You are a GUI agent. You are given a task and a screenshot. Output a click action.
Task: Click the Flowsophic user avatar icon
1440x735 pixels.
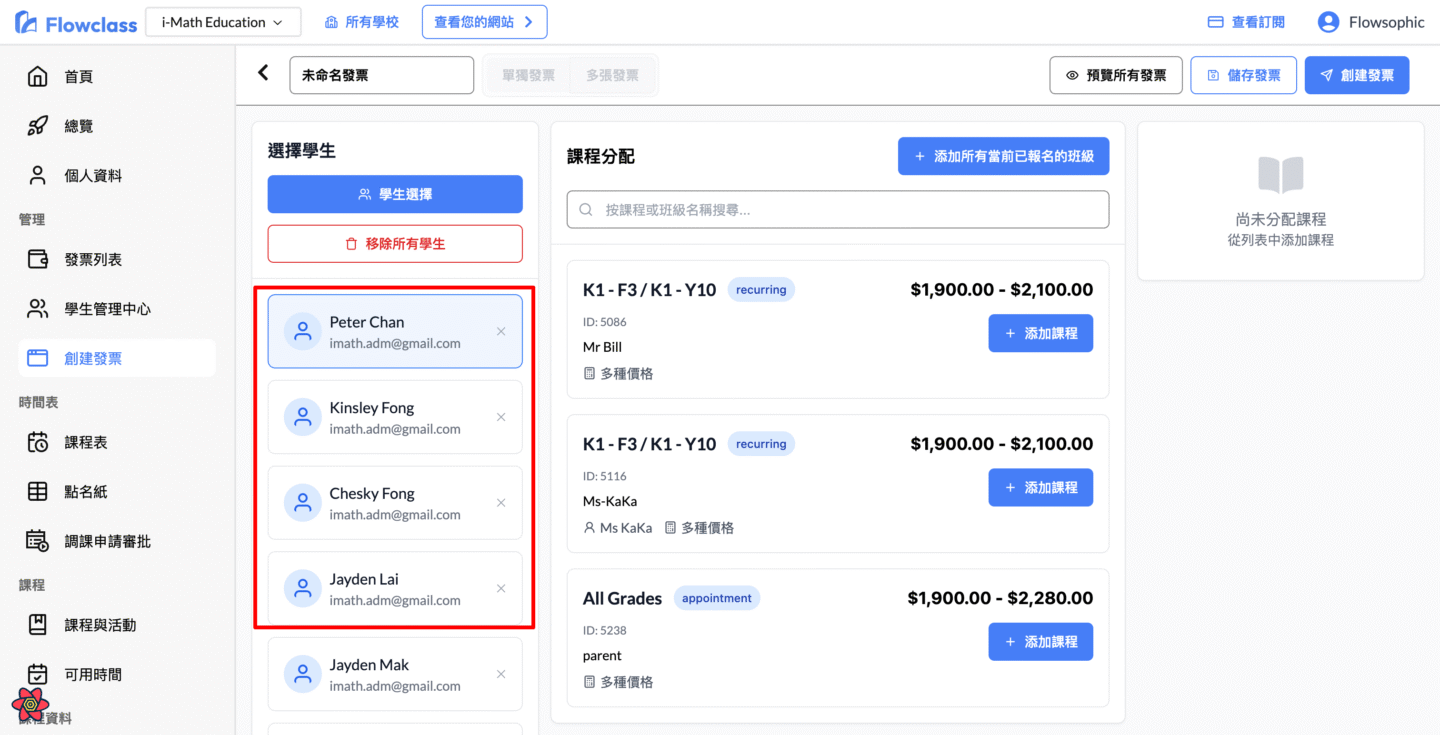pos(1328,22)
